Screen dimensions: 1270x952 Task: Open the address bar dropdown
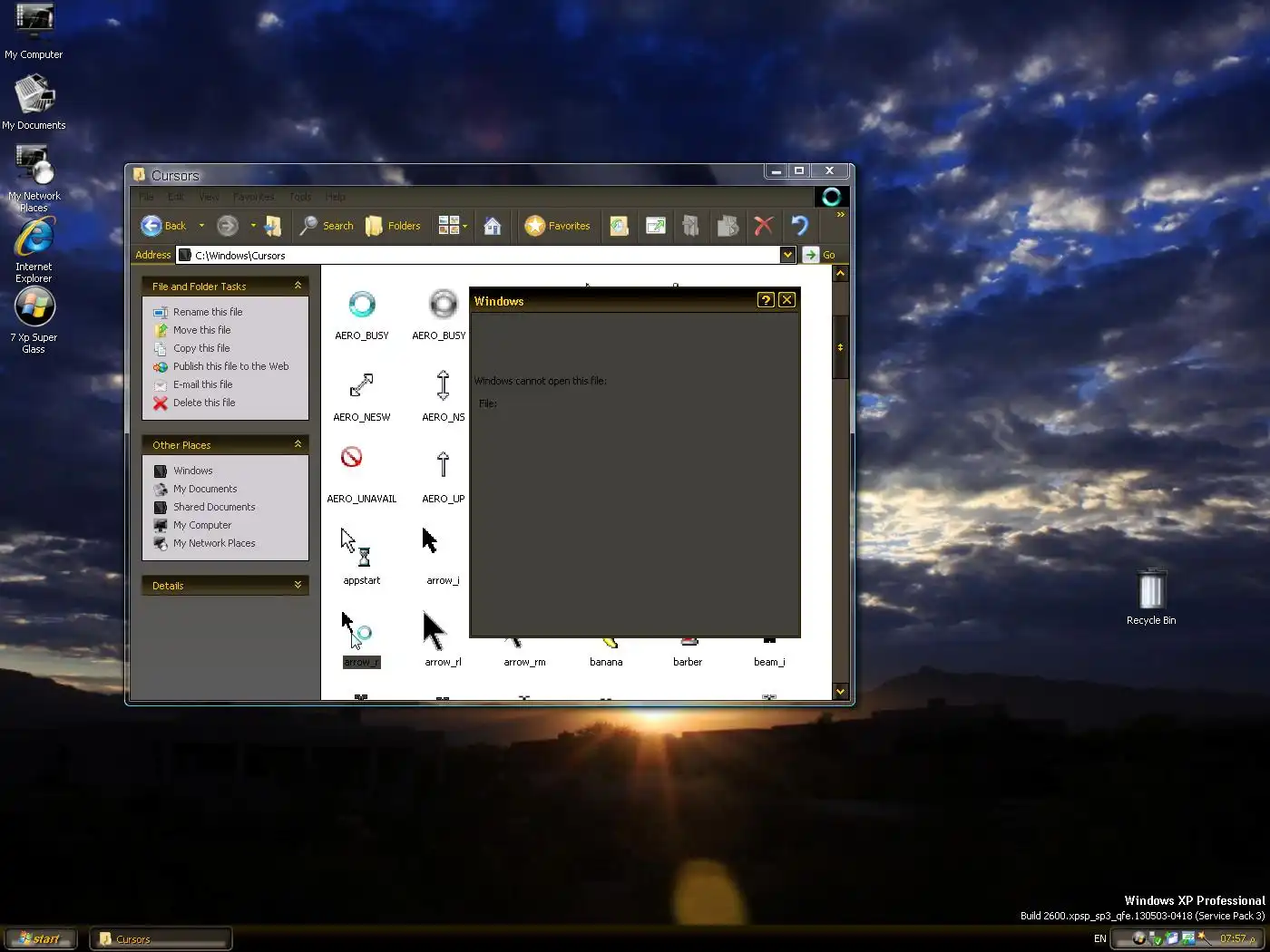[787, 256]
